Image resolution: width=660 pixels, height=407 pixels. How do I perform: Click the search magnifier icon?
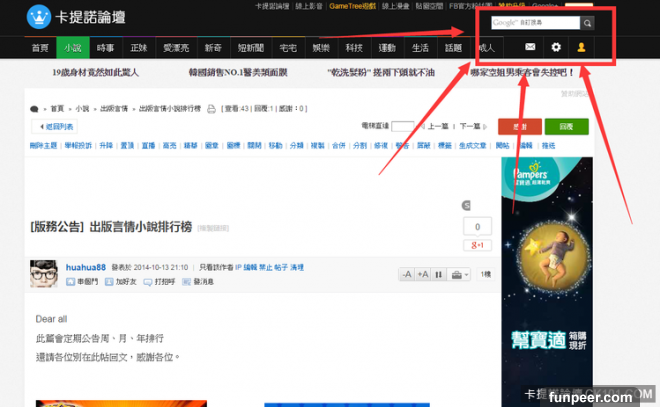tap(588, 22)
